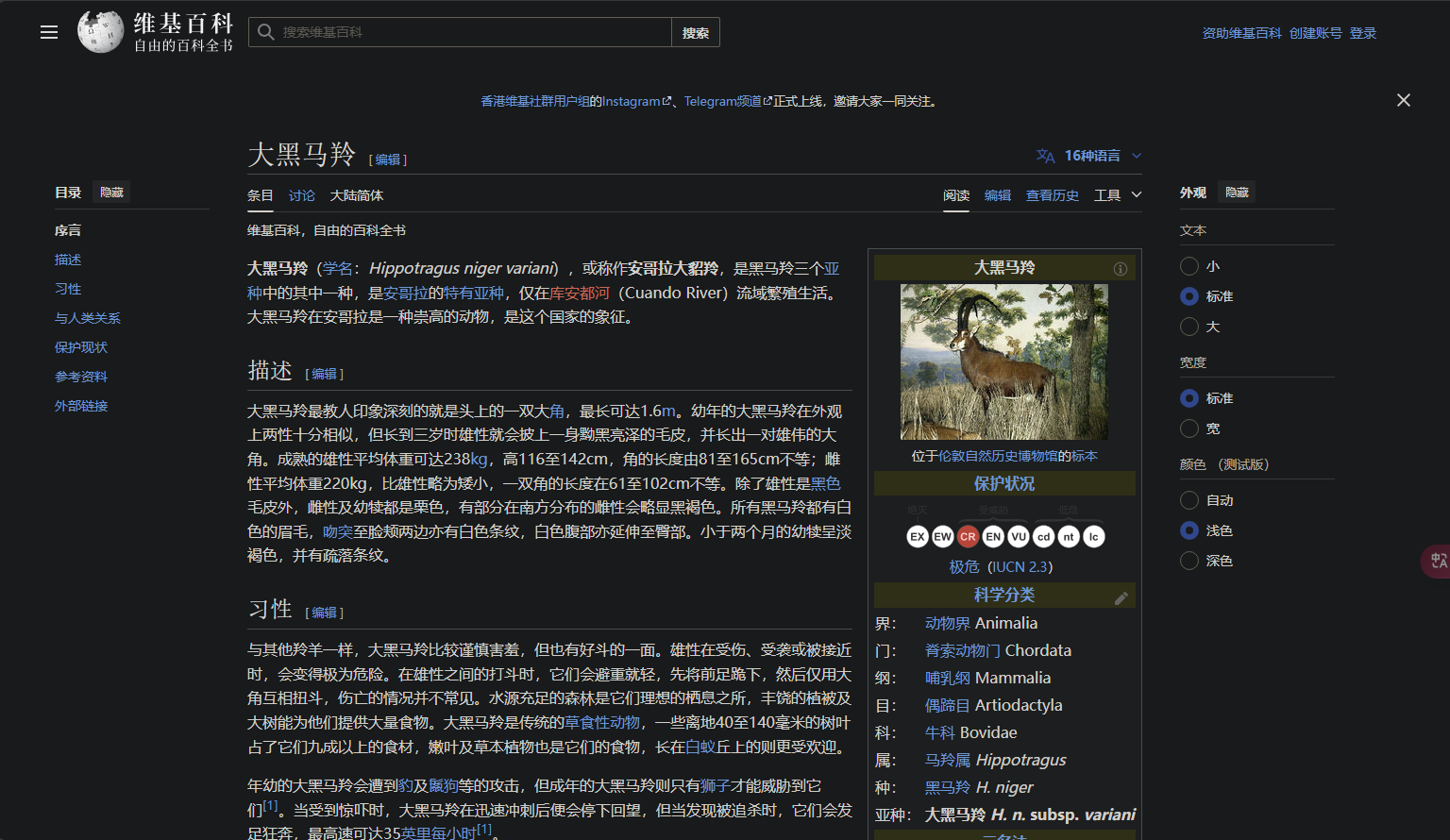
Task: Click the CR conservation status circle
Action: pos(968,537)
